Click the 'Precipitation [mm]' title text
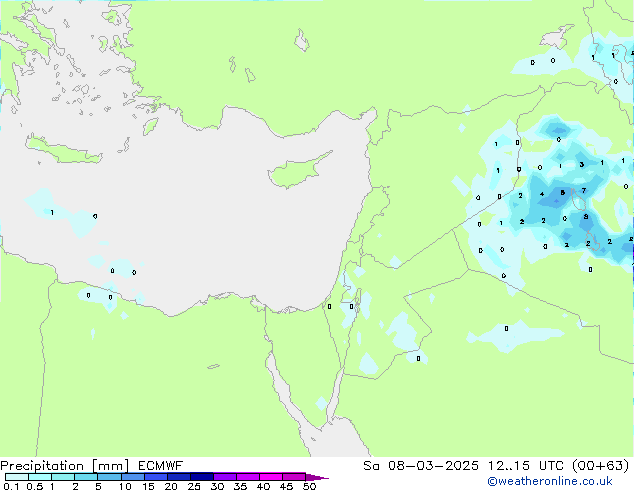This screenshot has height=490, width=634. point(64,466)
